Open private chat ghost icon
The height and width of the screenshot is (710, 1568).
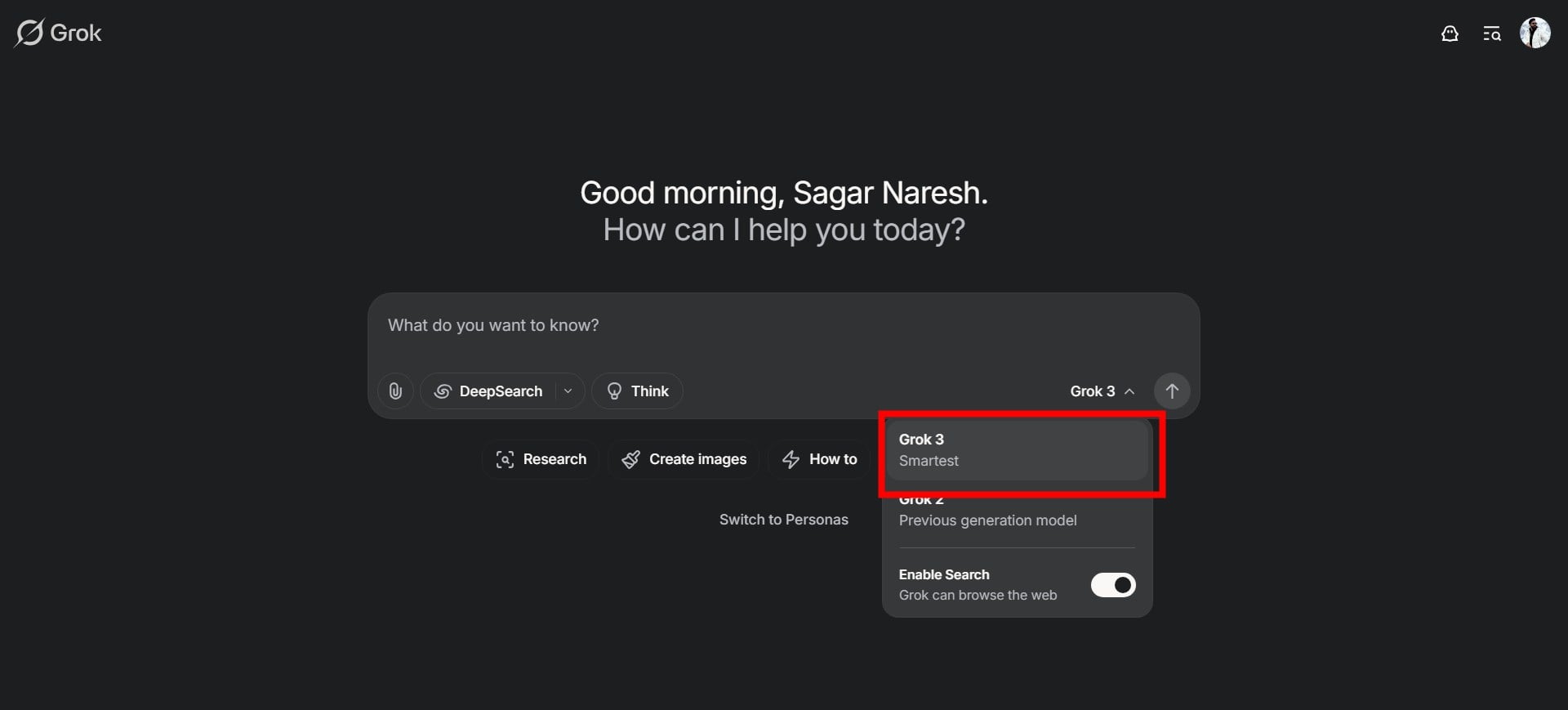(x=1450, y=33)
